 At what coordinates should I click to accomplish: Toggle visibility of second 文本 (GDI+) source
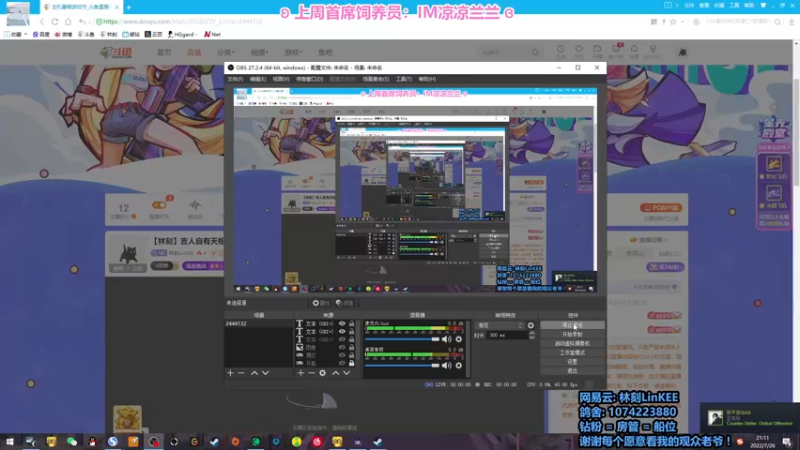(342, 331)
